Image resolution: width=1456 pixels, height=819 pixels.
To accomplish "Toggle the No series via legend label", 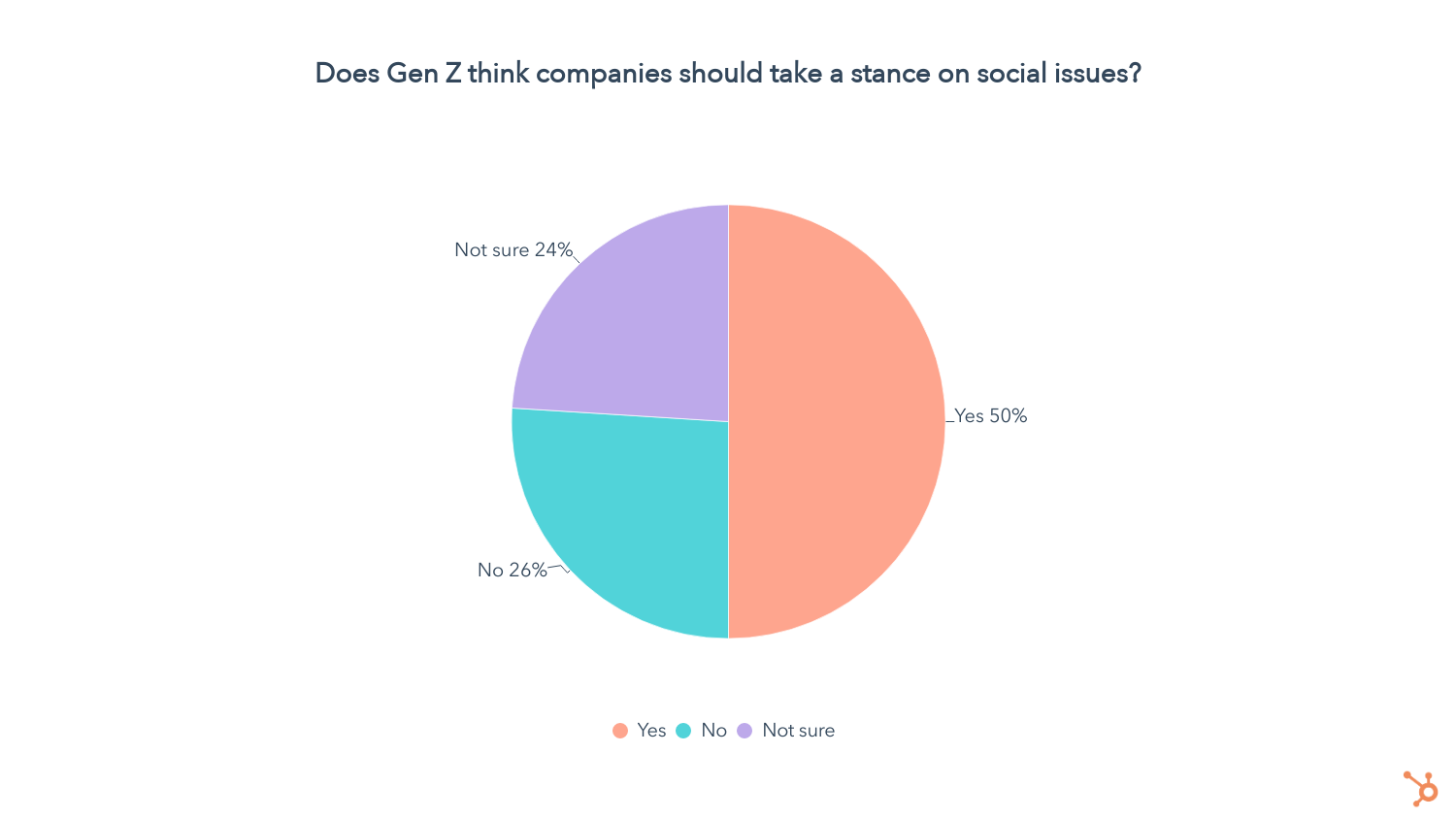I will [713, 731].
